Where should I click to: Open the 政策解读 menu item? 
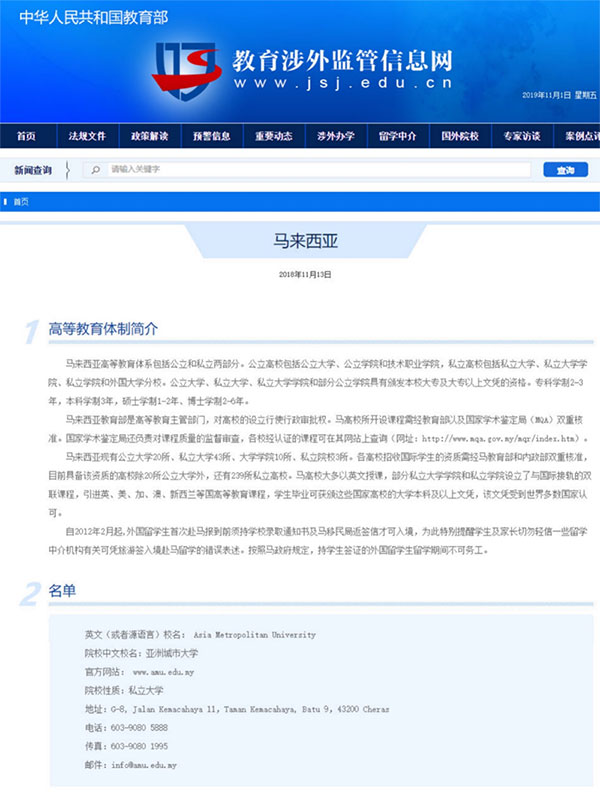(x=150, y=136)
